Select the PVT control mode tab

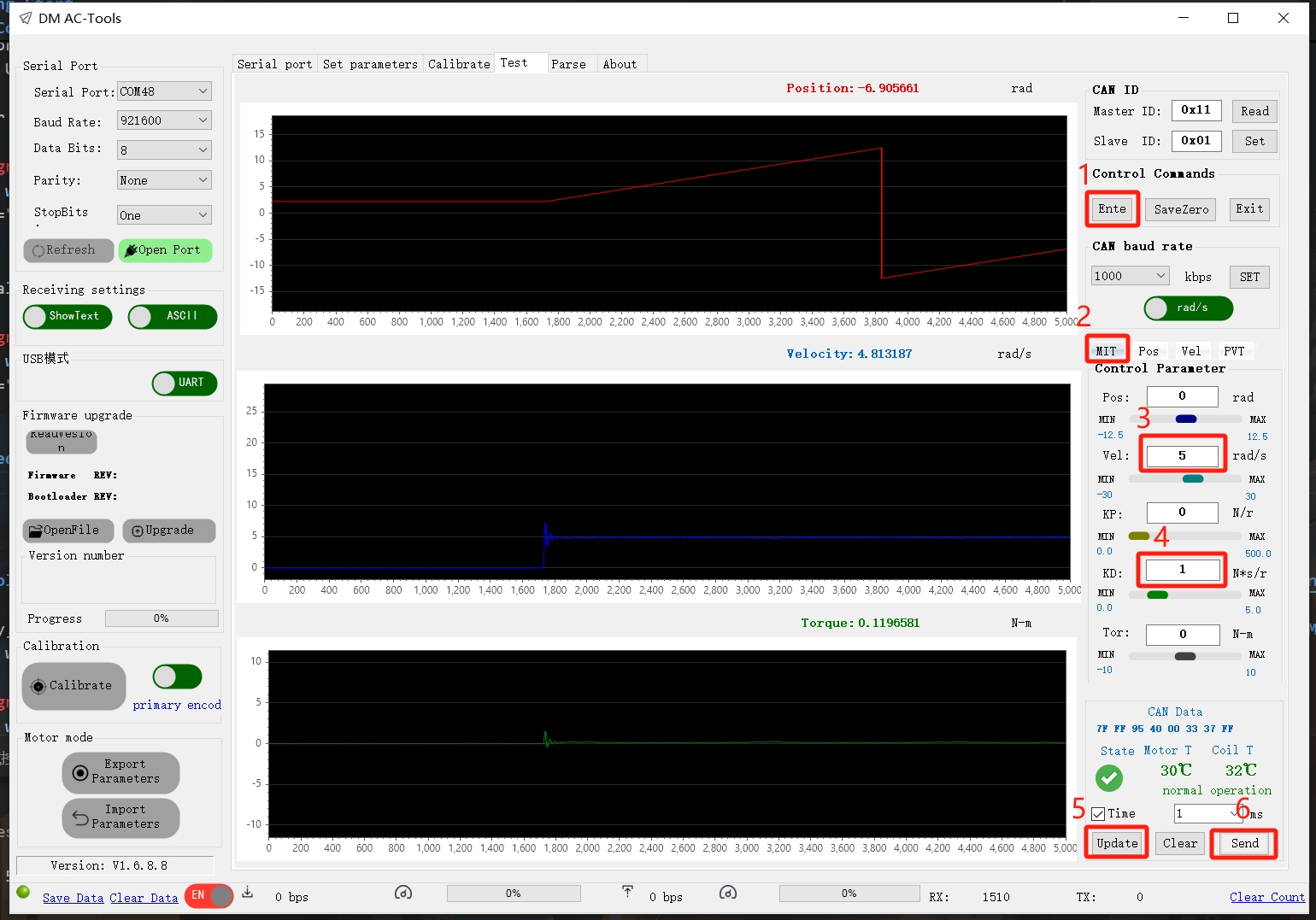(1234, 351)
